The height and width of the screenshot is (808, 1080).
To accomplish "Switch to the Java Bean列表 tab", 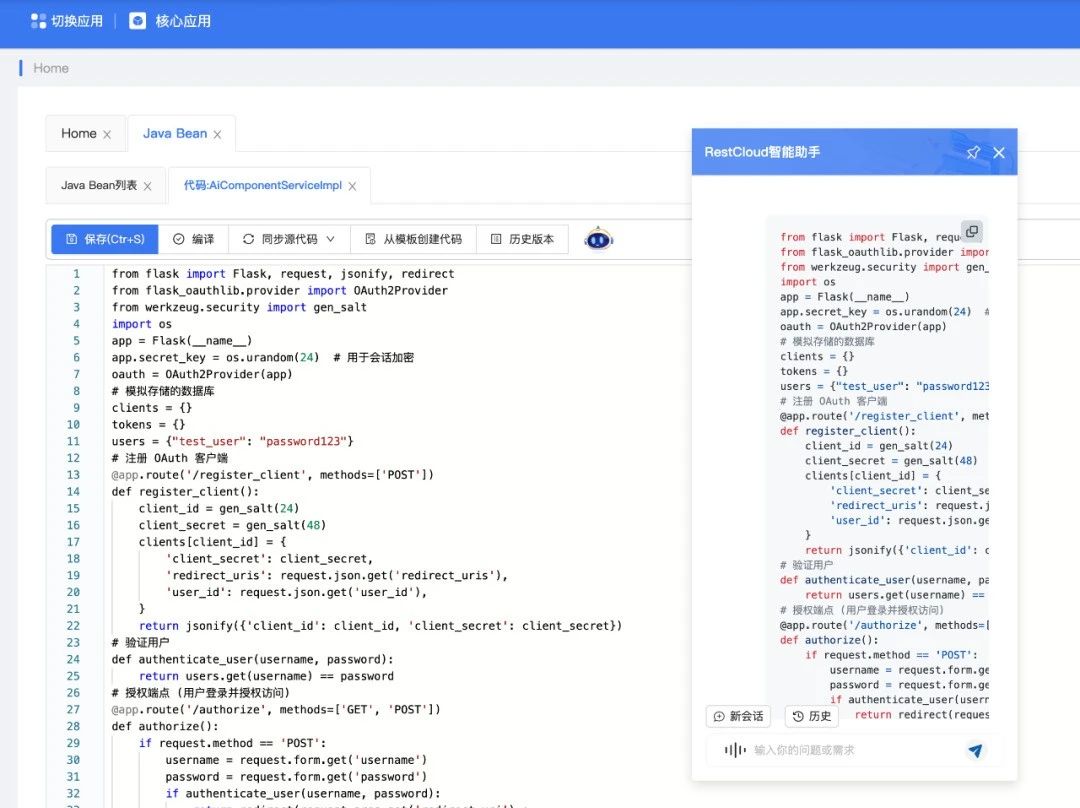I will 99,185.
